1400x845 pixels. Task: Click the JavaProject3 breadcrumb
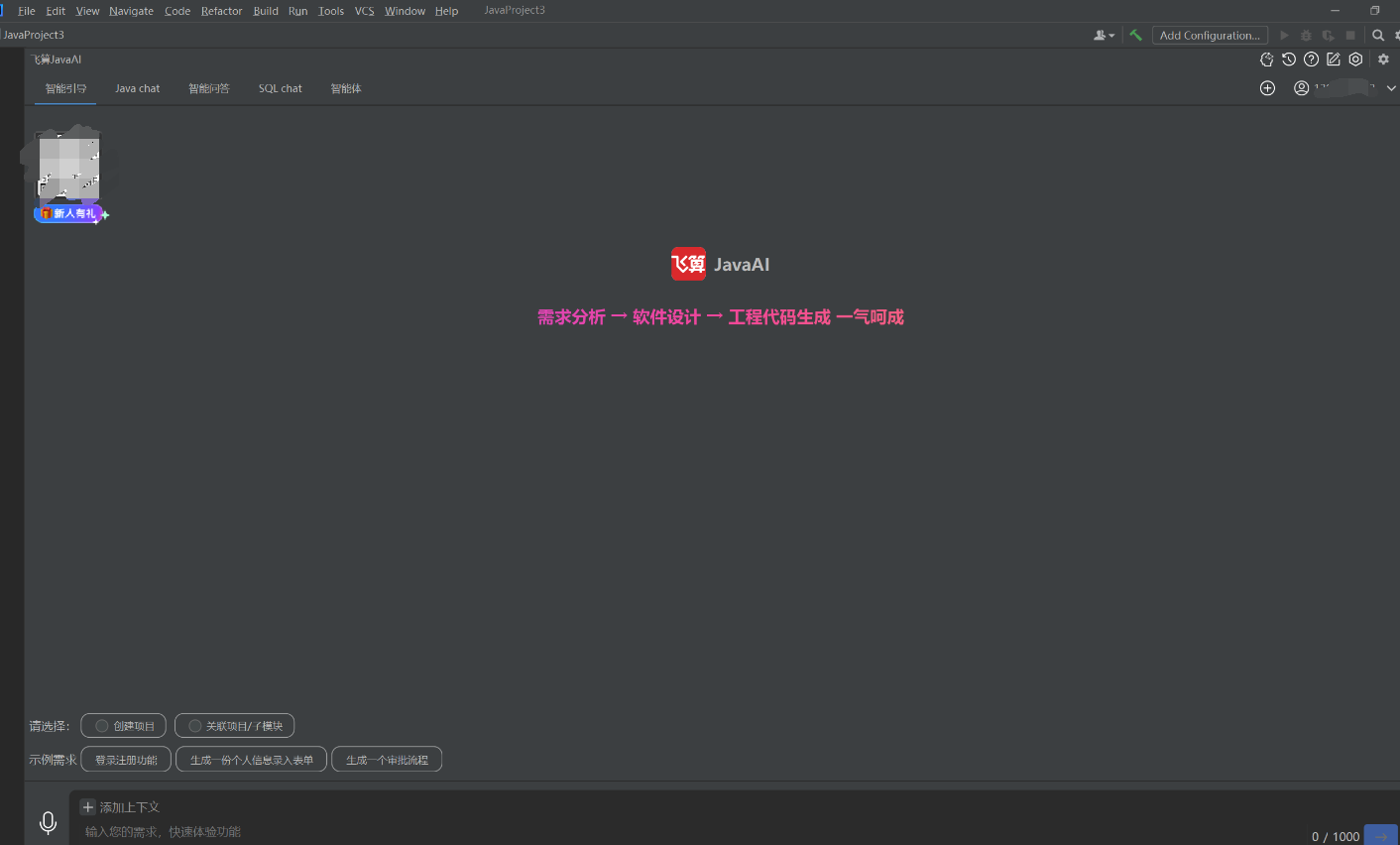pyautogui.click(x=34, y=35)
